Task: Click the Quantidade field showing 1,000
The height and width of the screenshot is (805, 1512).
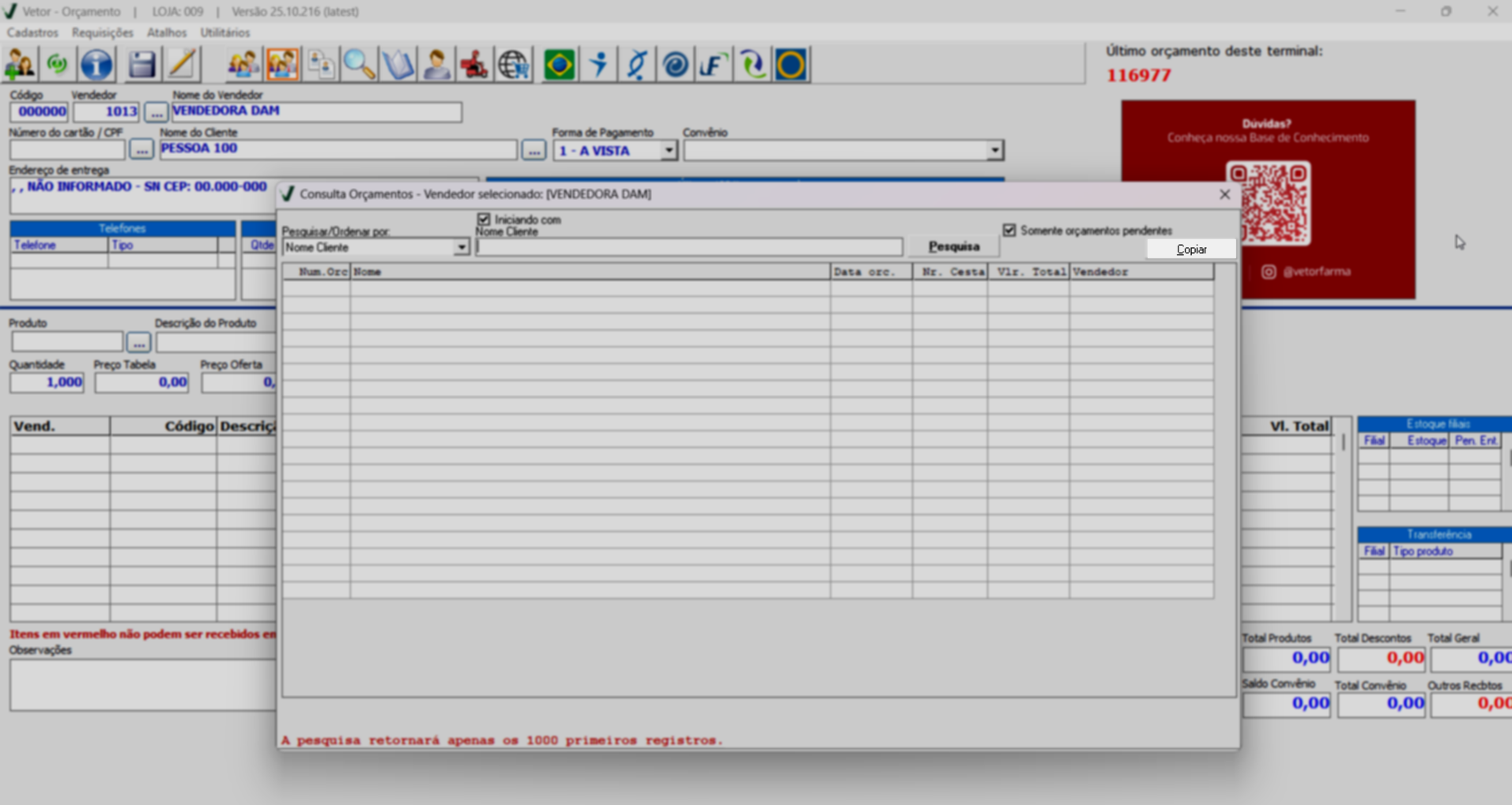Action: coord(47,382)
